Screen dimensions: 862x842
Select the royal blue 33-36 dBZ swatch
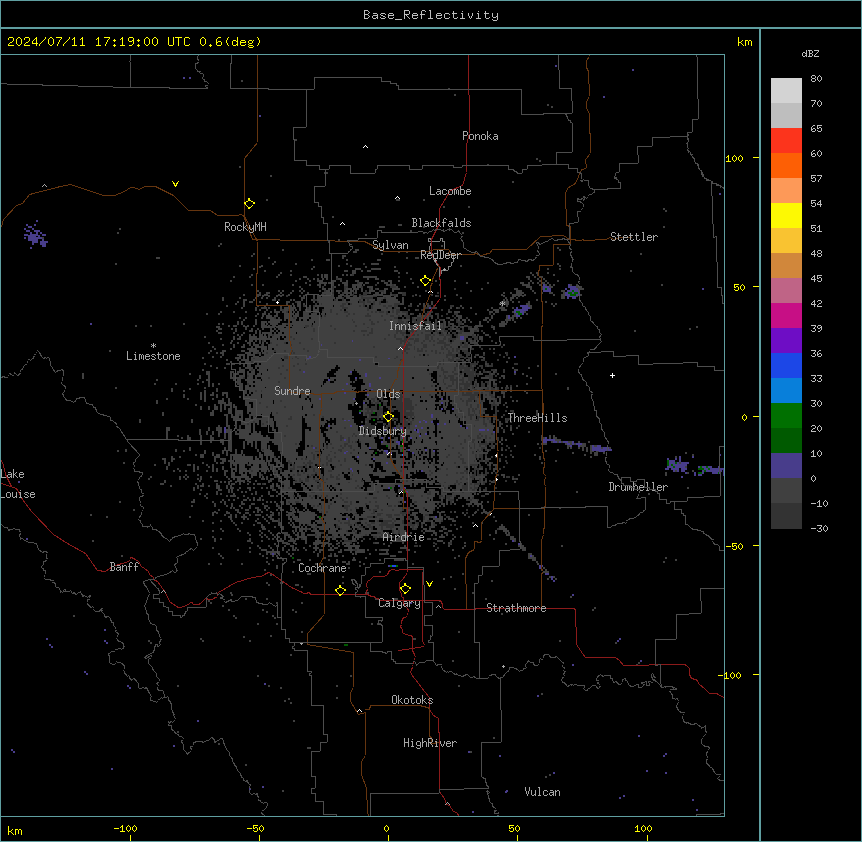pyautogui.click(x=786, y=365)
